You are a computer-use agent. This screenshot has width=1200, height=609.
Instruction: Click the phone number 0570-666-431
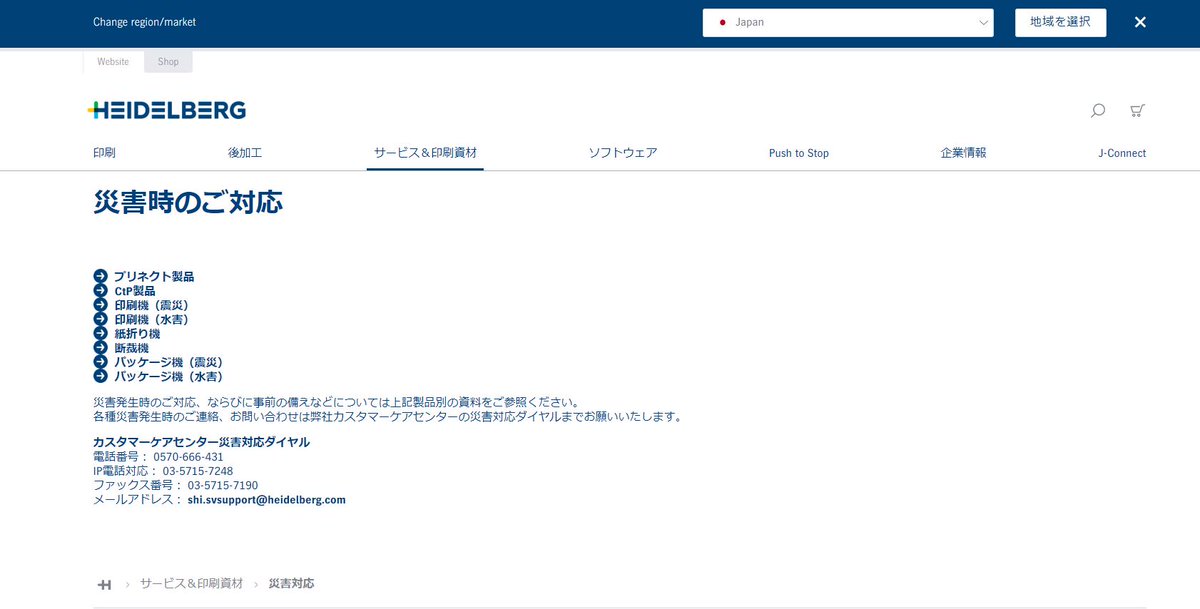(189, 457)
